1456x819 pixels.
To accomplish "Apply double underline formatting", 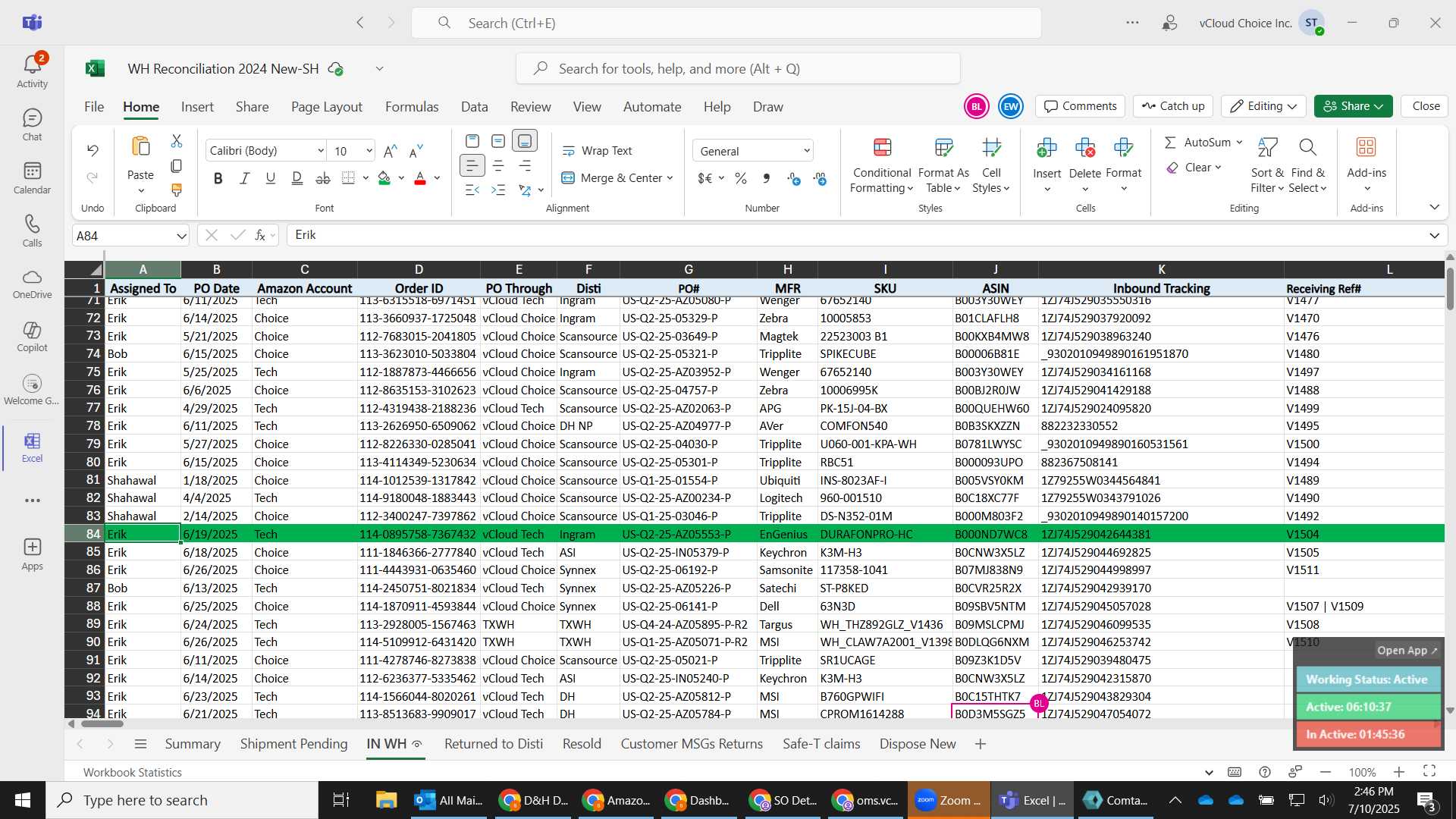I will pyautogui.click(x=297, y=178).
